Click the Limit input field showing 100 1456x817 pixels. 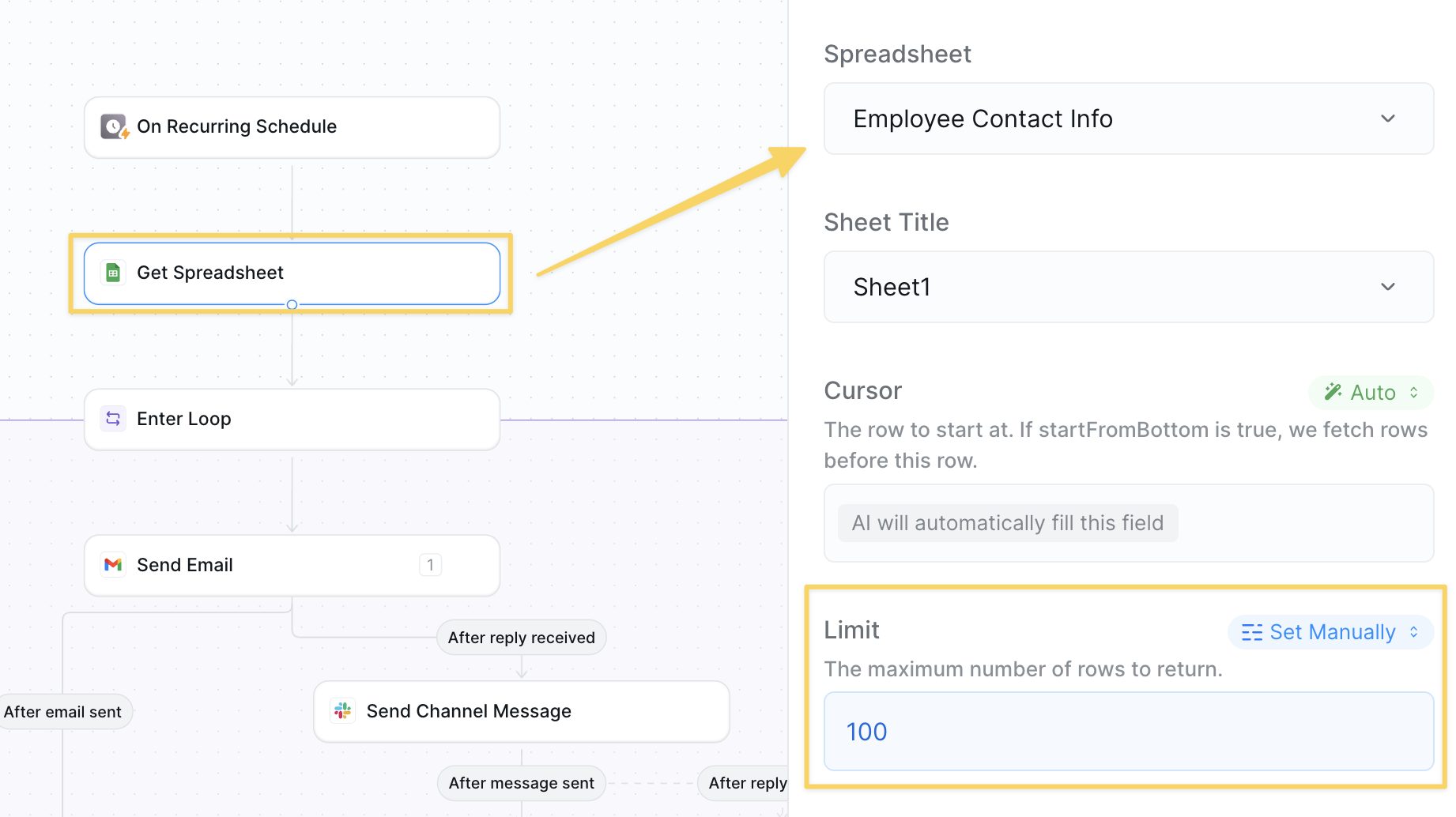click(1128, 732)
